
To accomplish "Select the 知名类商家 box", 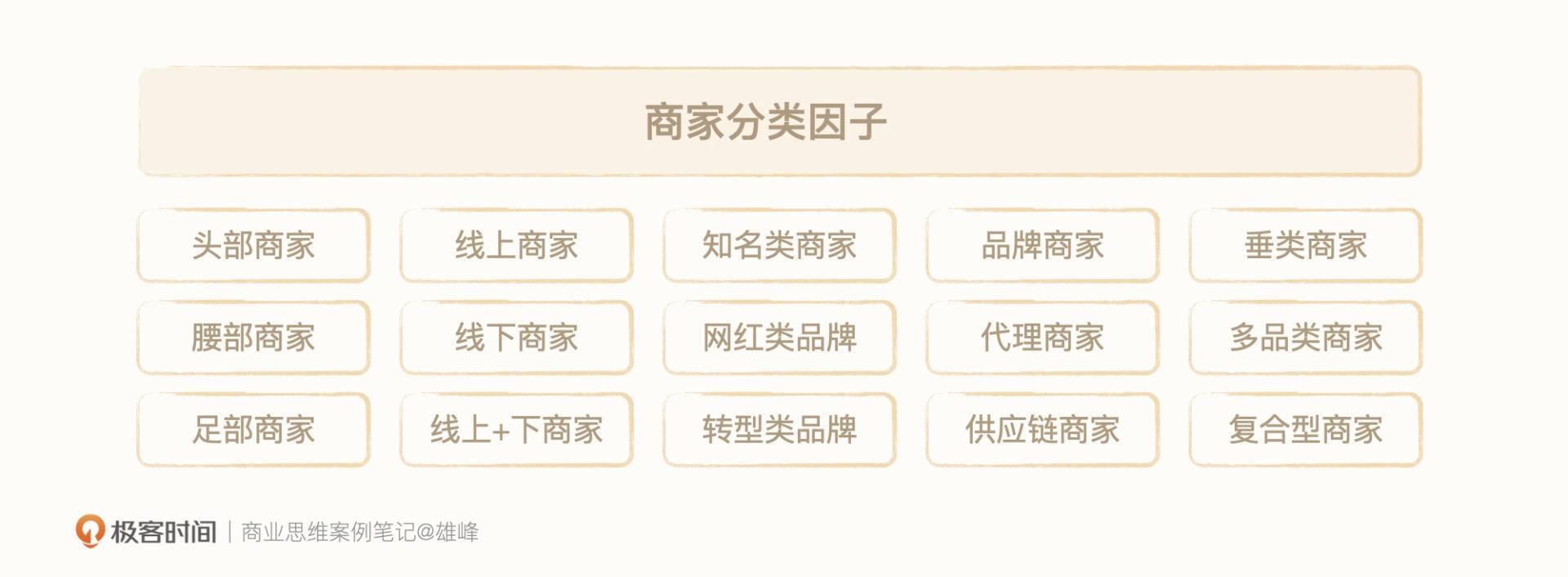I will click(779, 245).
